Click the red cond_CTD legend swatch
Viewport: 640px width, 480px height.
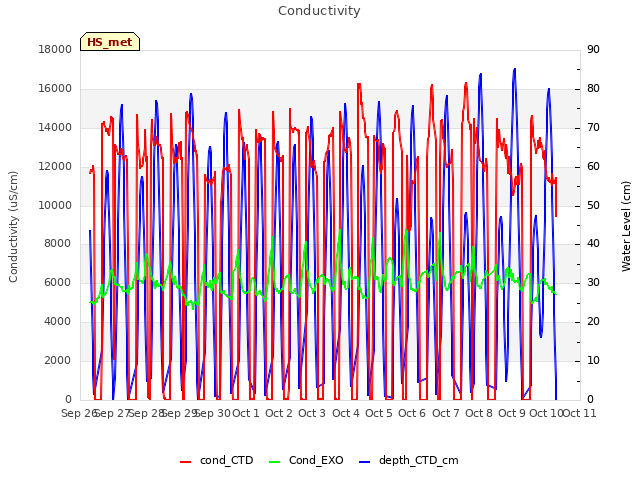coord(185,462)
